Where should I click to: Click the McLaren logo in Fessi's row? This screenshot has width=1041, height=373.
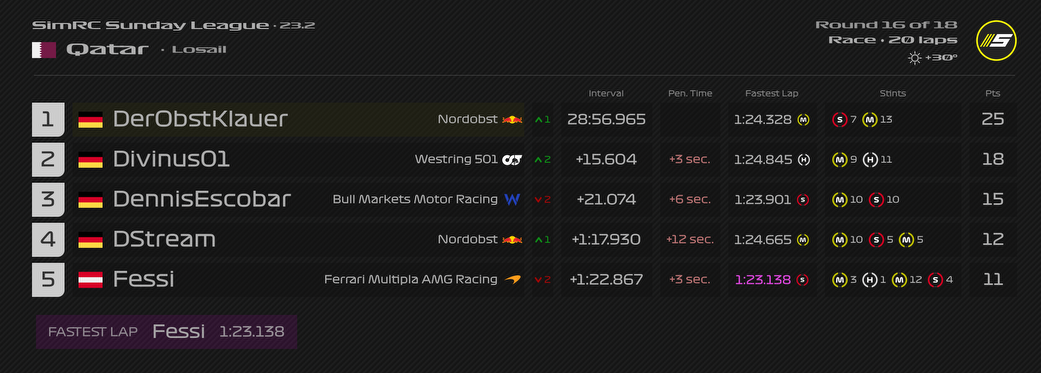click(x=513, y=279)
